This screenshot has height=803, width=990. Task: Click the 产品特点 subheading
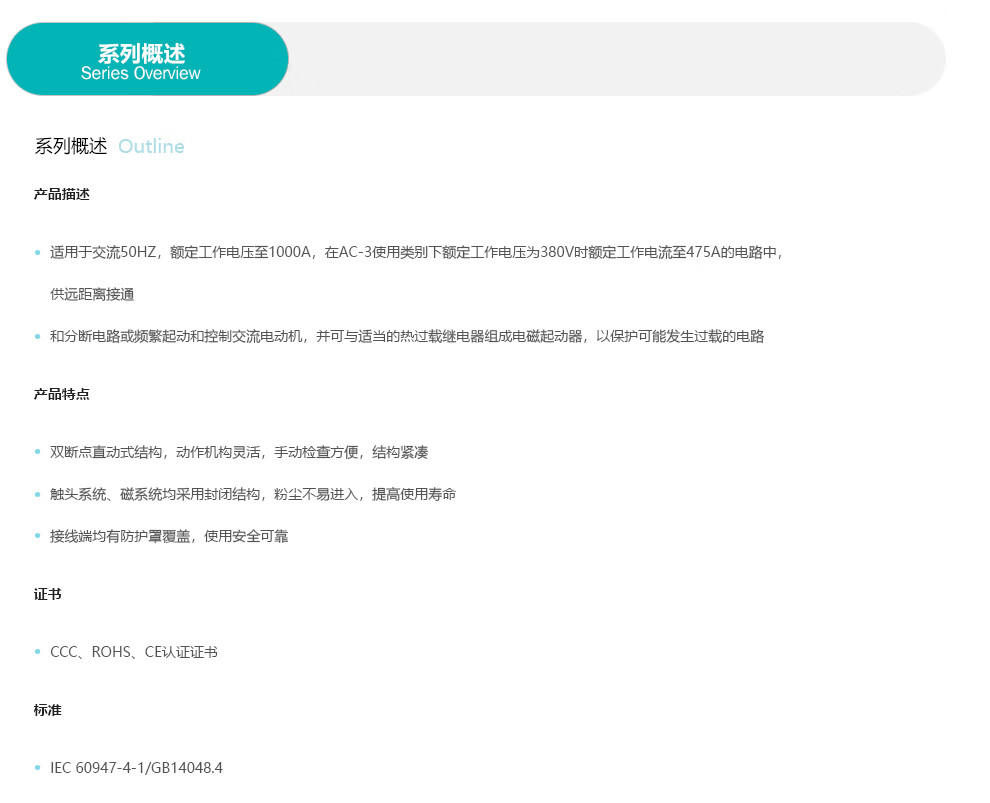[62, 395]
